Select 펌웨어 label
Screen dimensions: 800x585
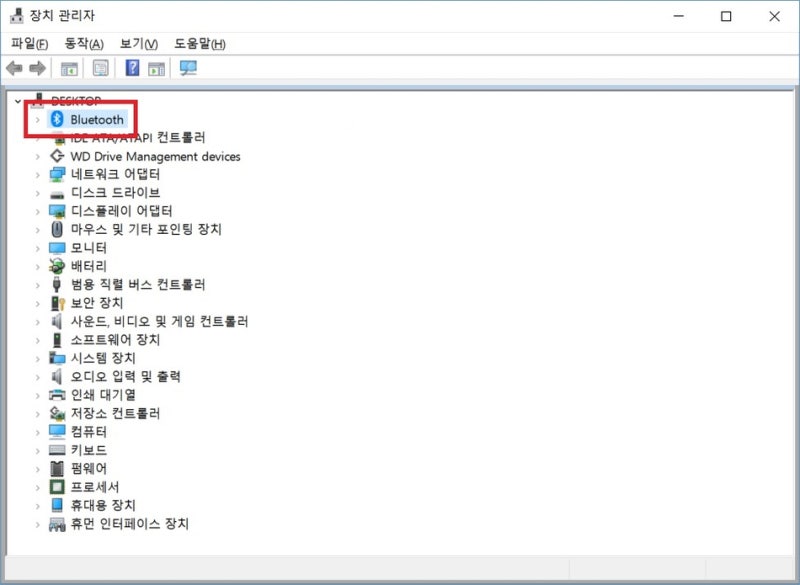tap(89, 468)
